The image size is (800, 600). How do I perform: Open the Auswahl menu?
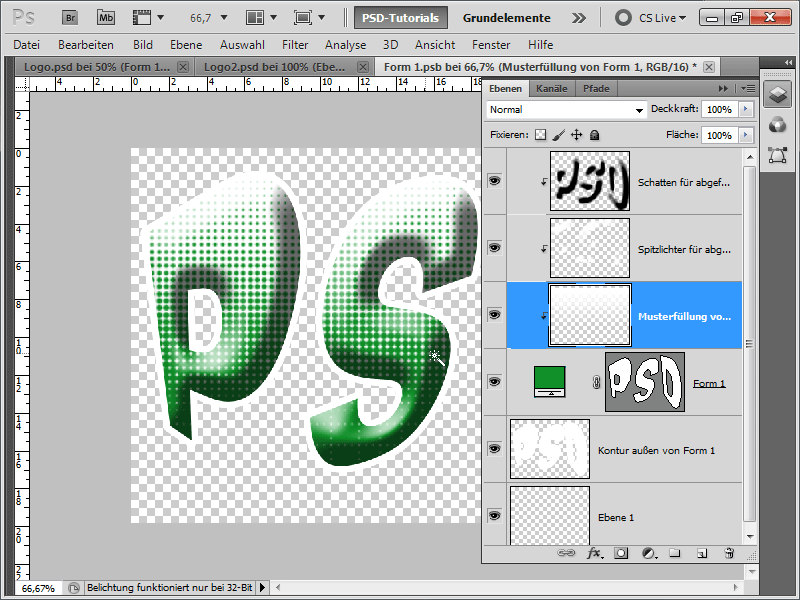point(242,45)
